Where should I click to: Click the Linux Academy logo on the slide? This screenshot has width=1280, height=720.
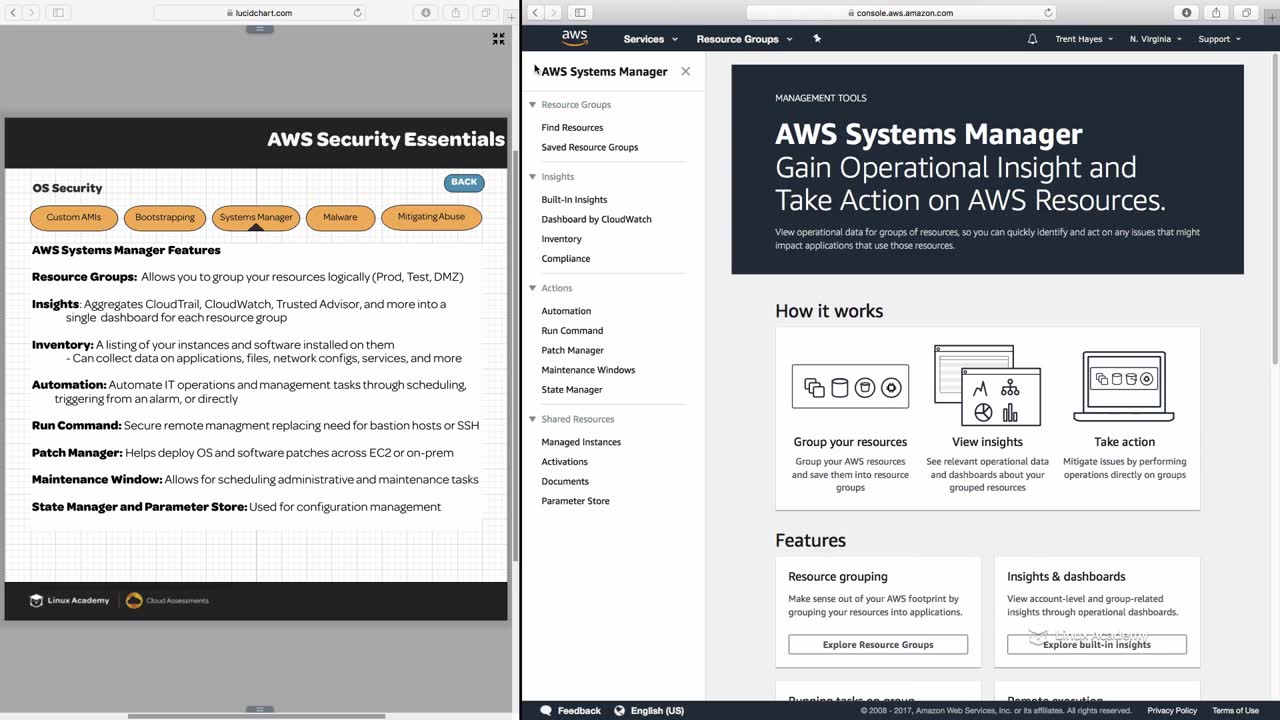point(69,600)
